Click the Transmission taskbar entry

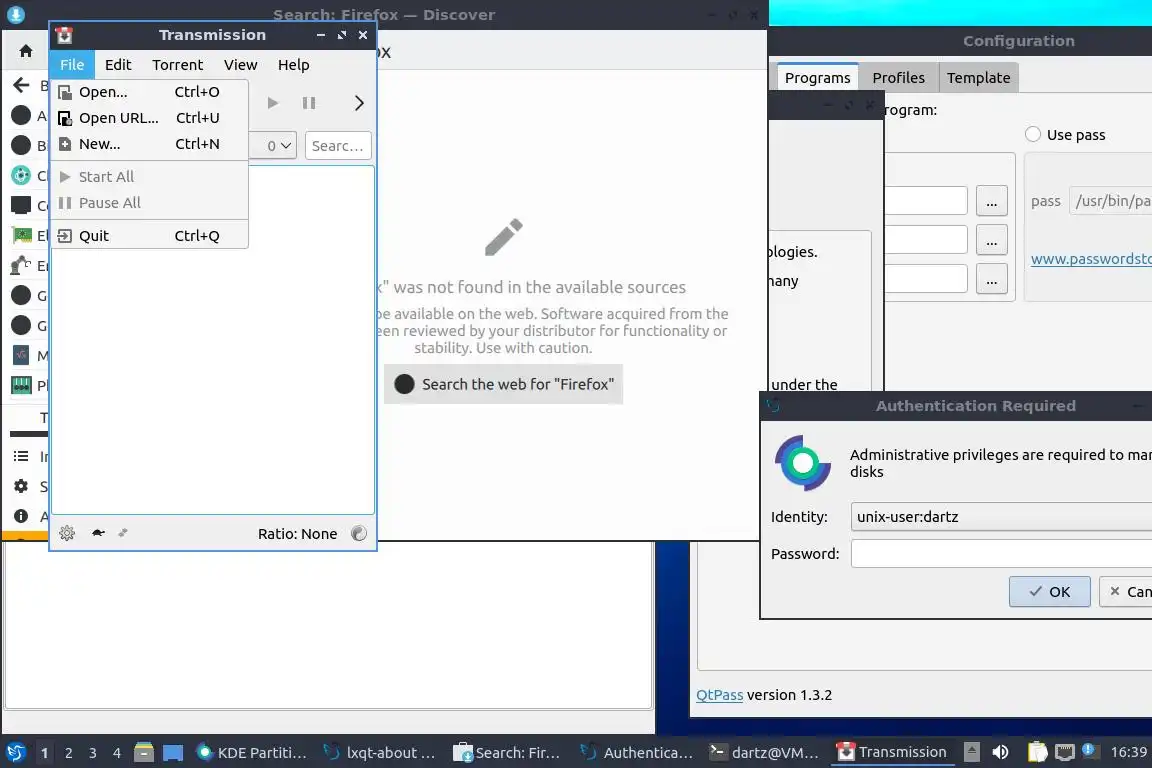[892, 753]
